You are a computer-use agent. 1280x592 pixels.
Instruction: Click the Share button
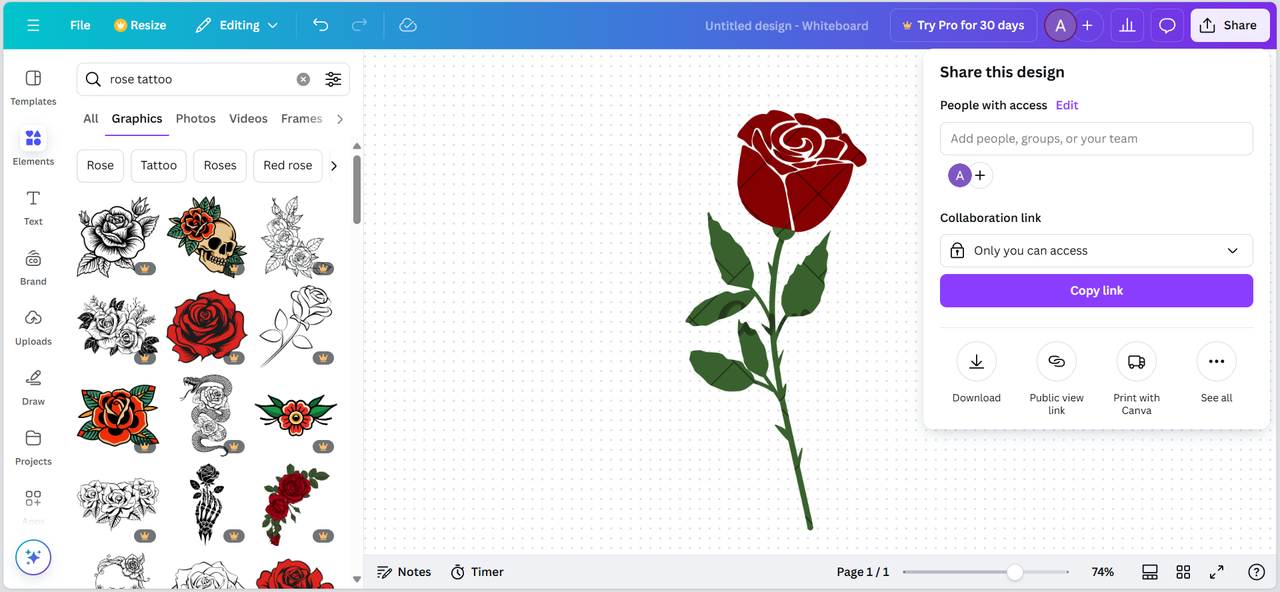click(x=1230, y=25)
